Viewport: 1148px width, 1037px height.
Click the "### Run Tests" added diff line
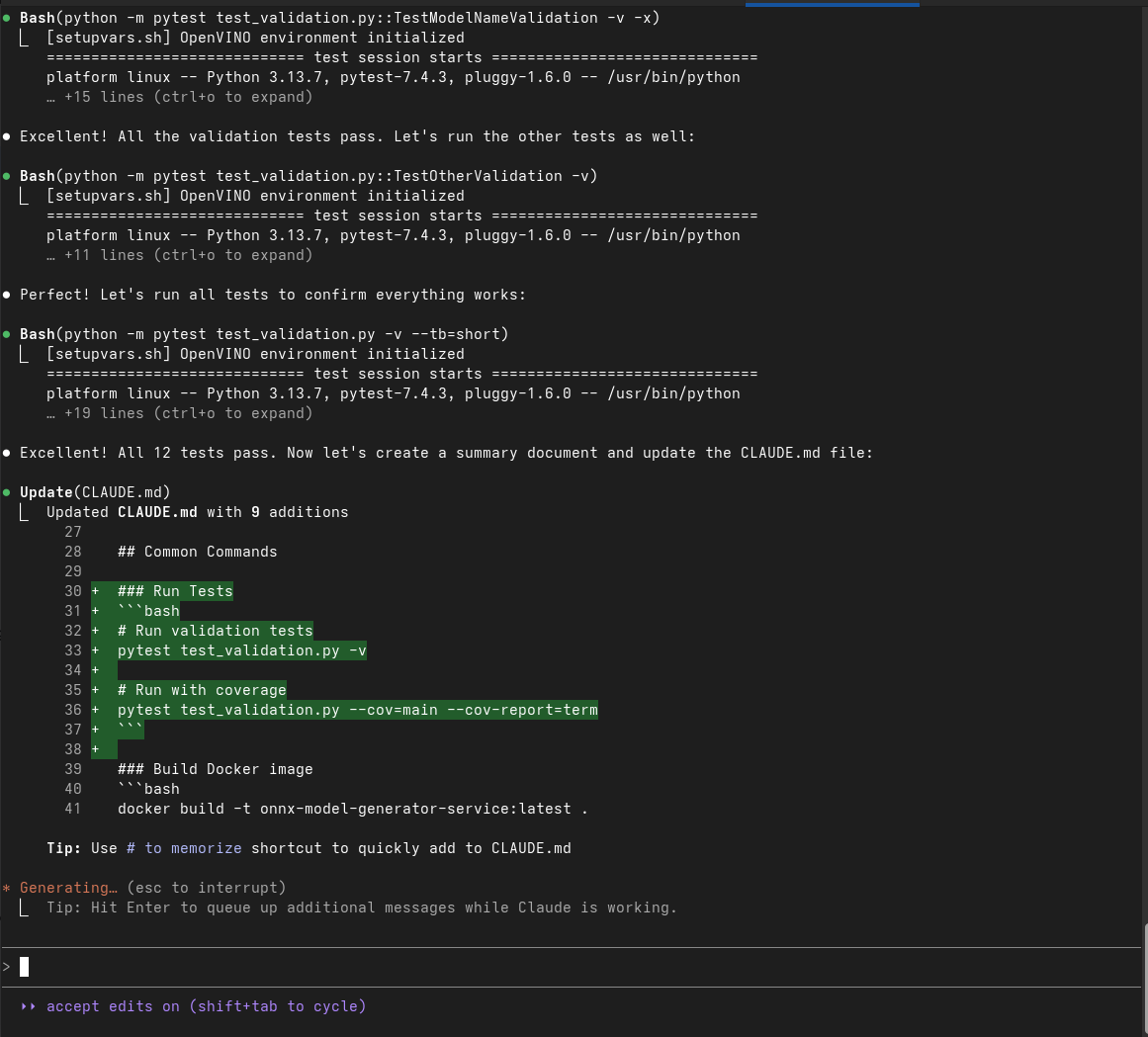(175, 591)
